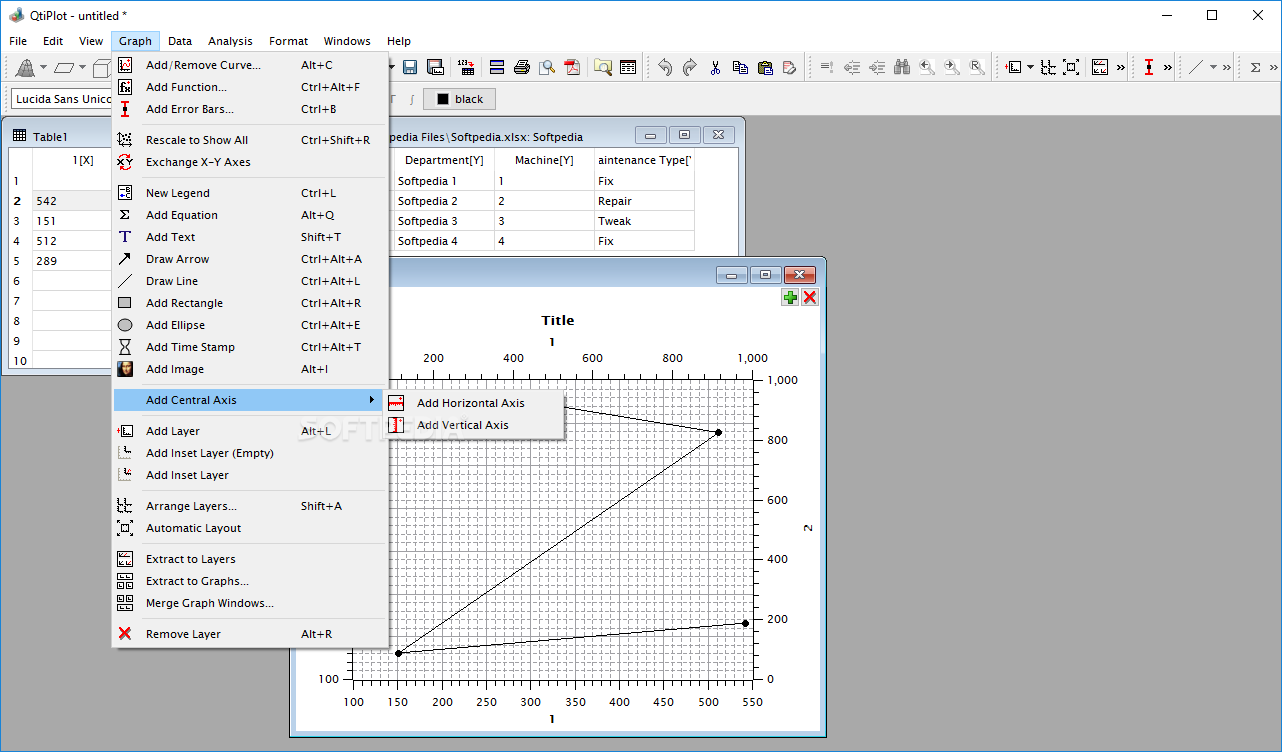The image size is (1282, 752).
Task: Choose Draw Arrow menu entry
Action: coord(248,259)
